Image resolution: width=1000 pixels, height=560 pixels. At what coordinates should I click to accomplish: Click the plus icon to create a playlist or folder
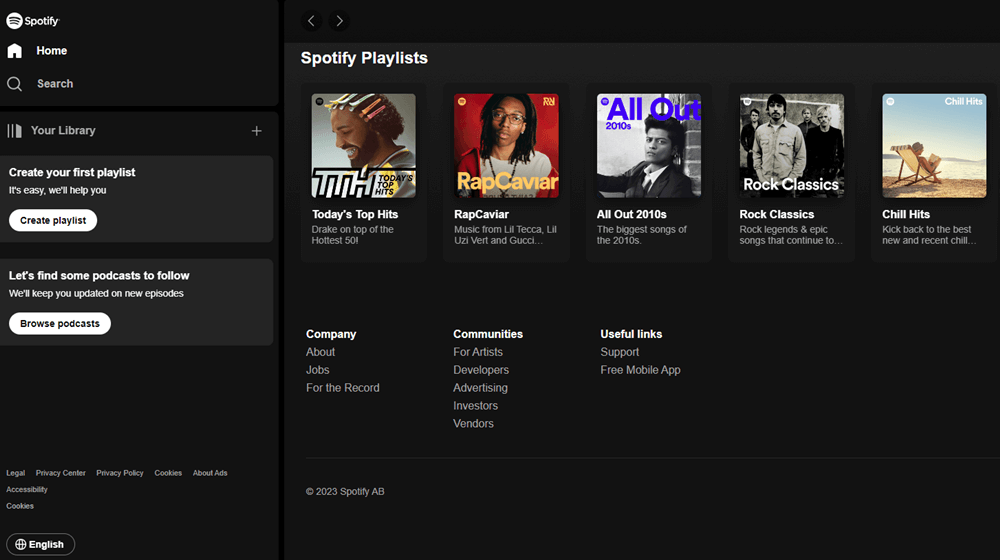[x=256, y=131]
